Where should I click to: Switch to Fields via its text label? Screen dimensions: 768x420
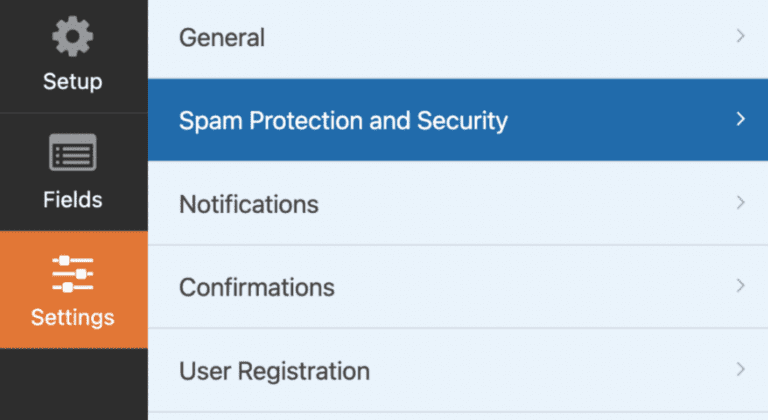[x=72, y=199]
